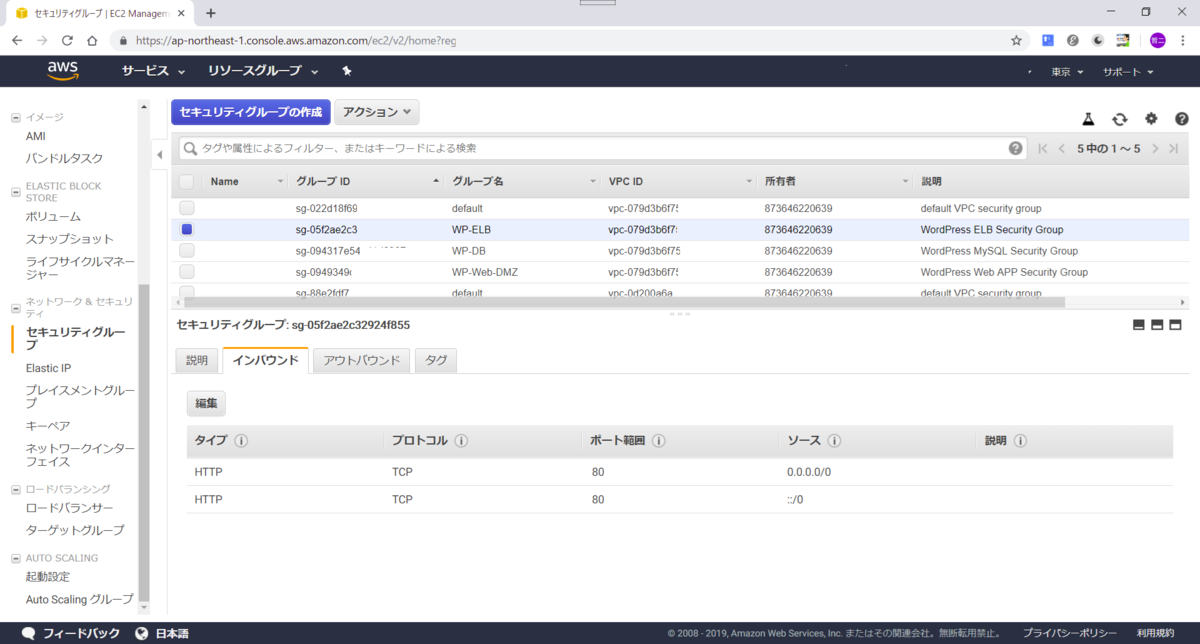
Task: Click the フィードバック link in footer
Action: pos(71,633)
